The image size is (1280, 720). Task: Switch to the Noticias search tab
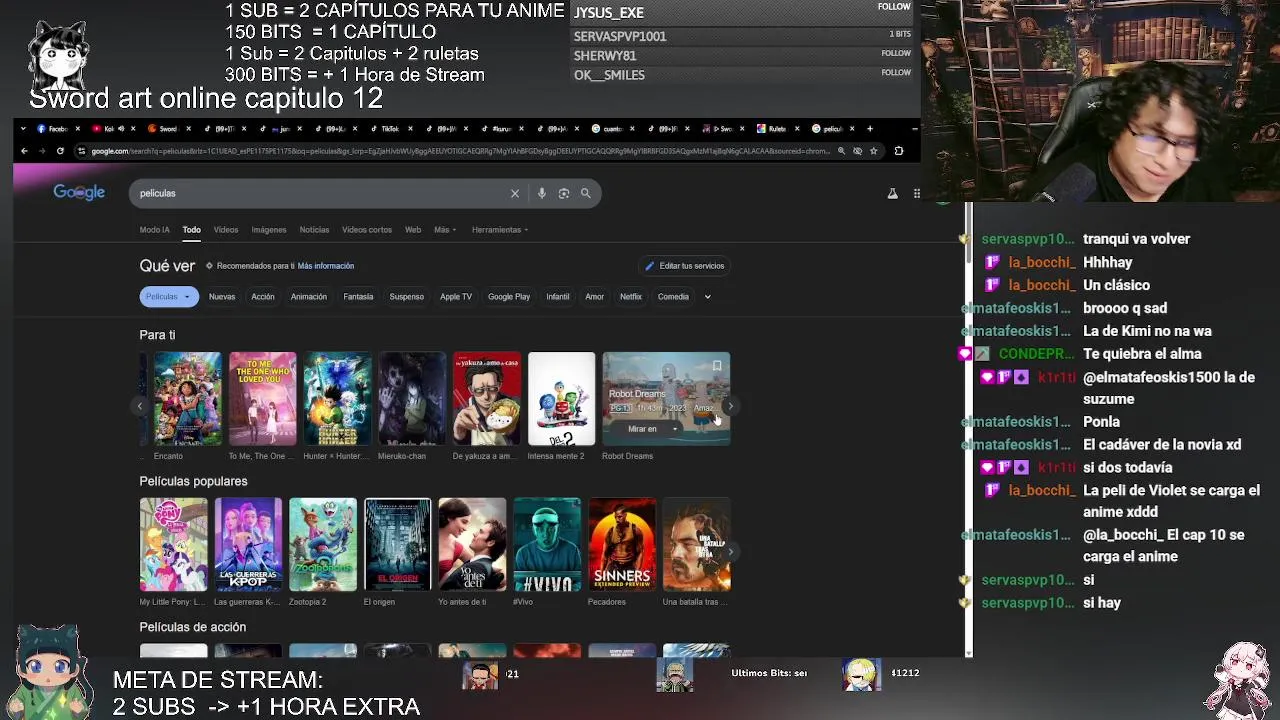314,230
